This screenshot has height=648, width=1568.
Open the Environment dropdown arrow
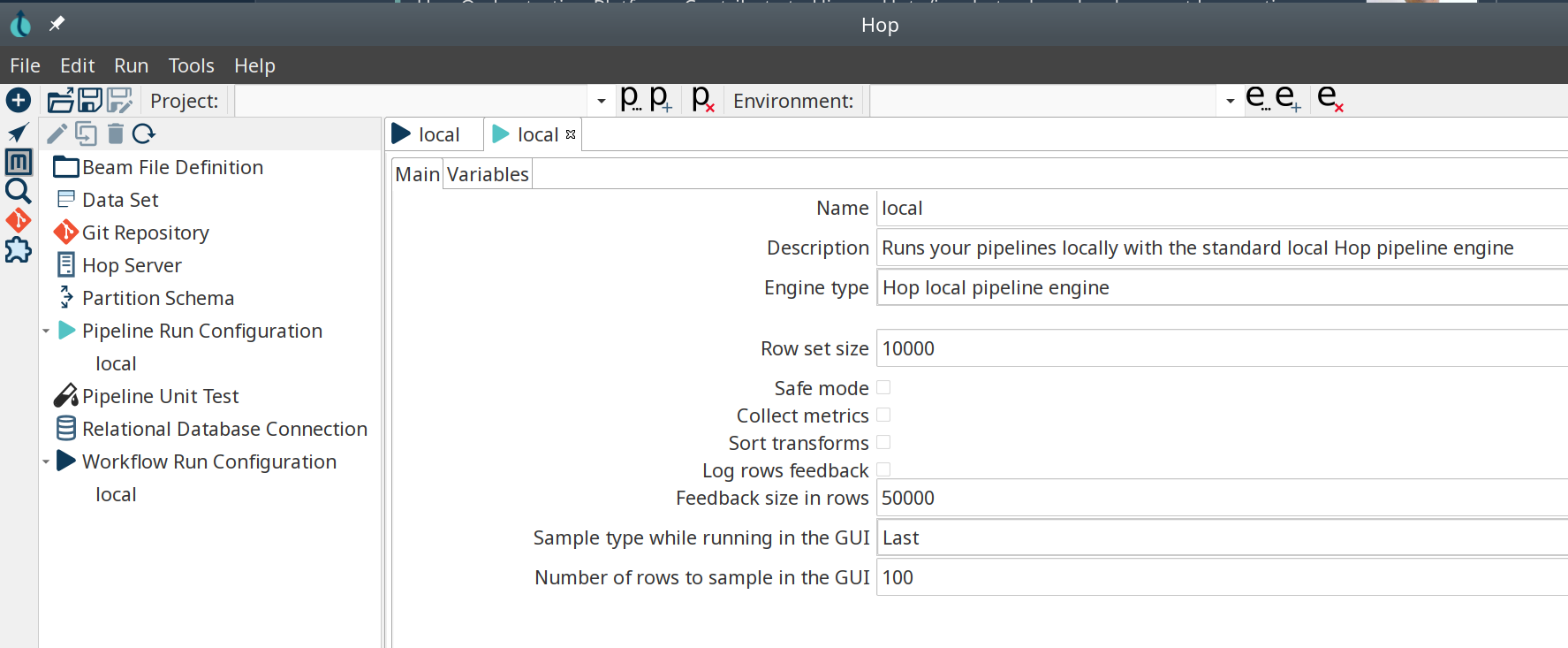click(x=1230, y=101)
